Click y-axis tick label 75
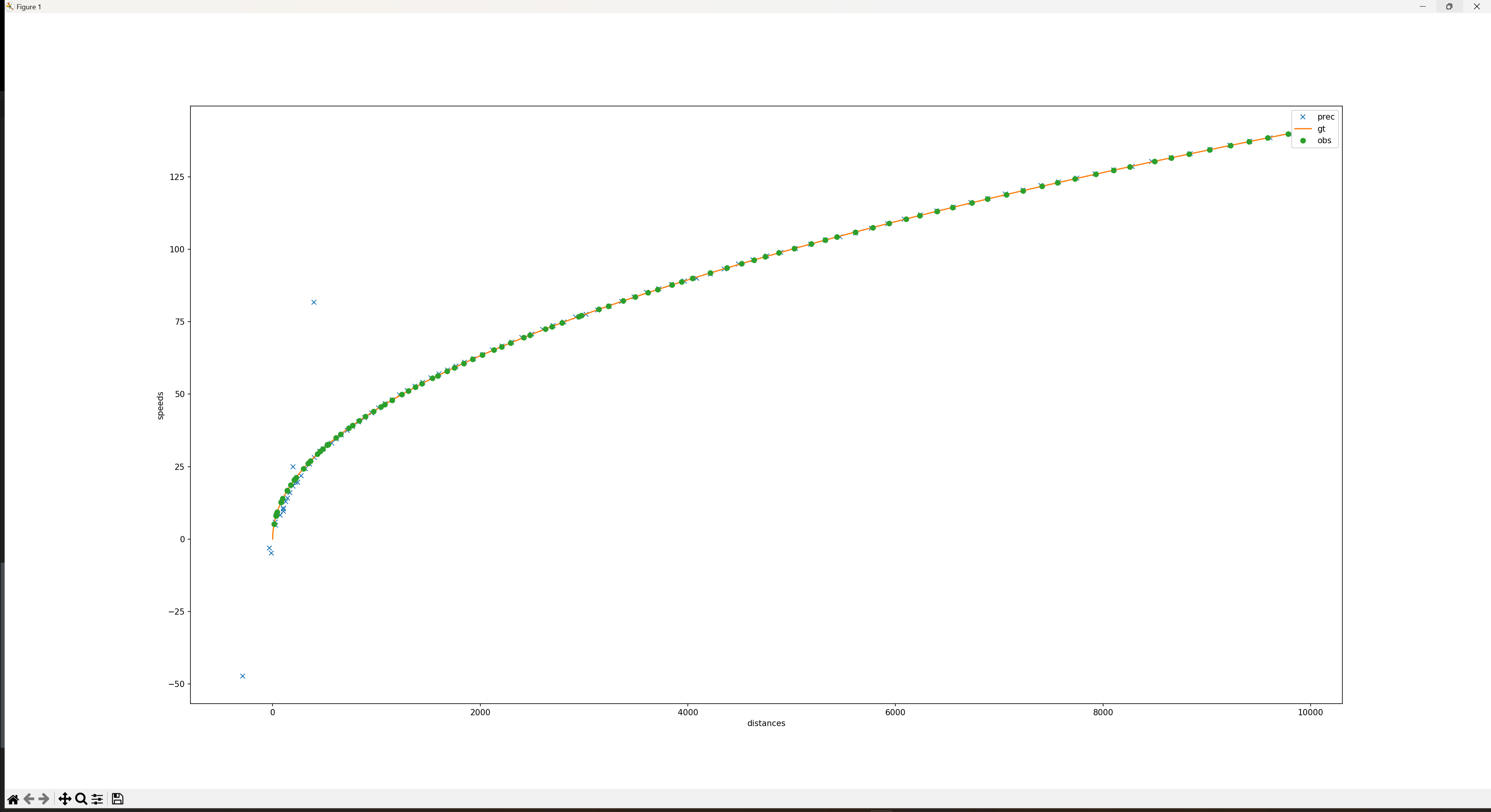1491x812 pixels. coord(180,322)
